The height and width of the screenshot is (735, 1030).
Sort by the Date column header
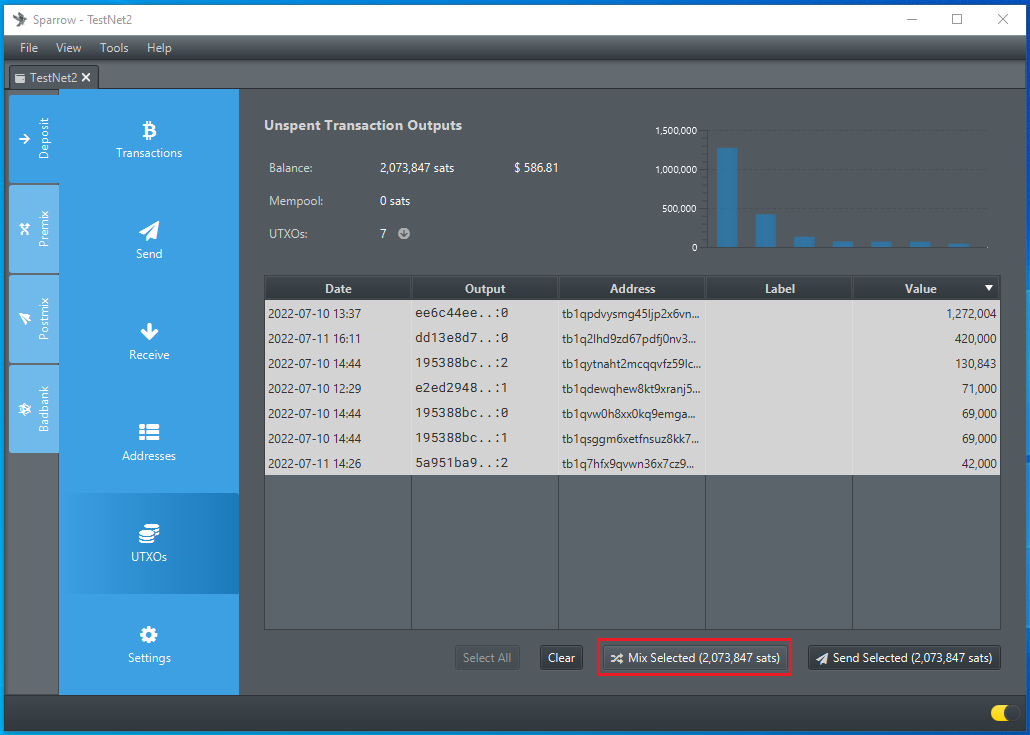338,288
